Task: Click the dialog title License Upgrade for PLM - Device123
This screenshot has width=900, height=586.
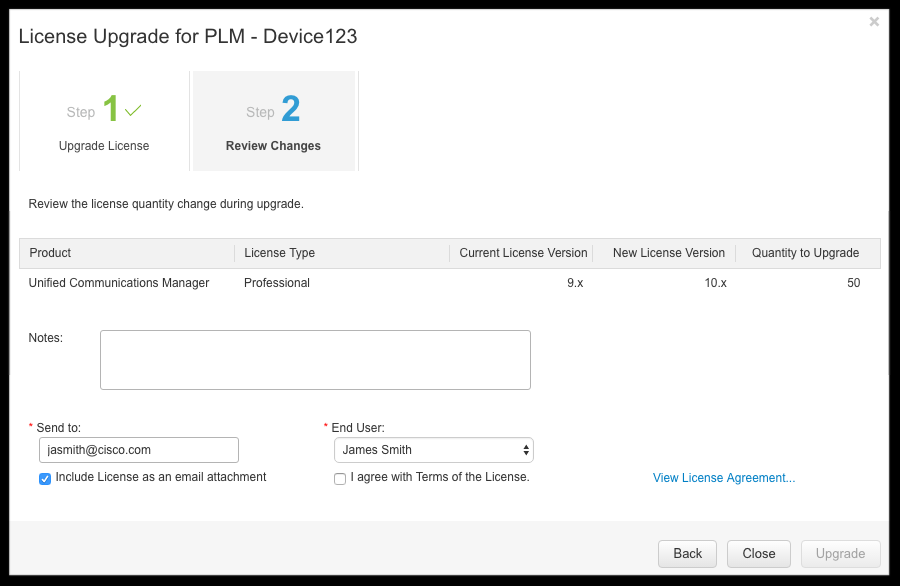Action: [188, 36]
